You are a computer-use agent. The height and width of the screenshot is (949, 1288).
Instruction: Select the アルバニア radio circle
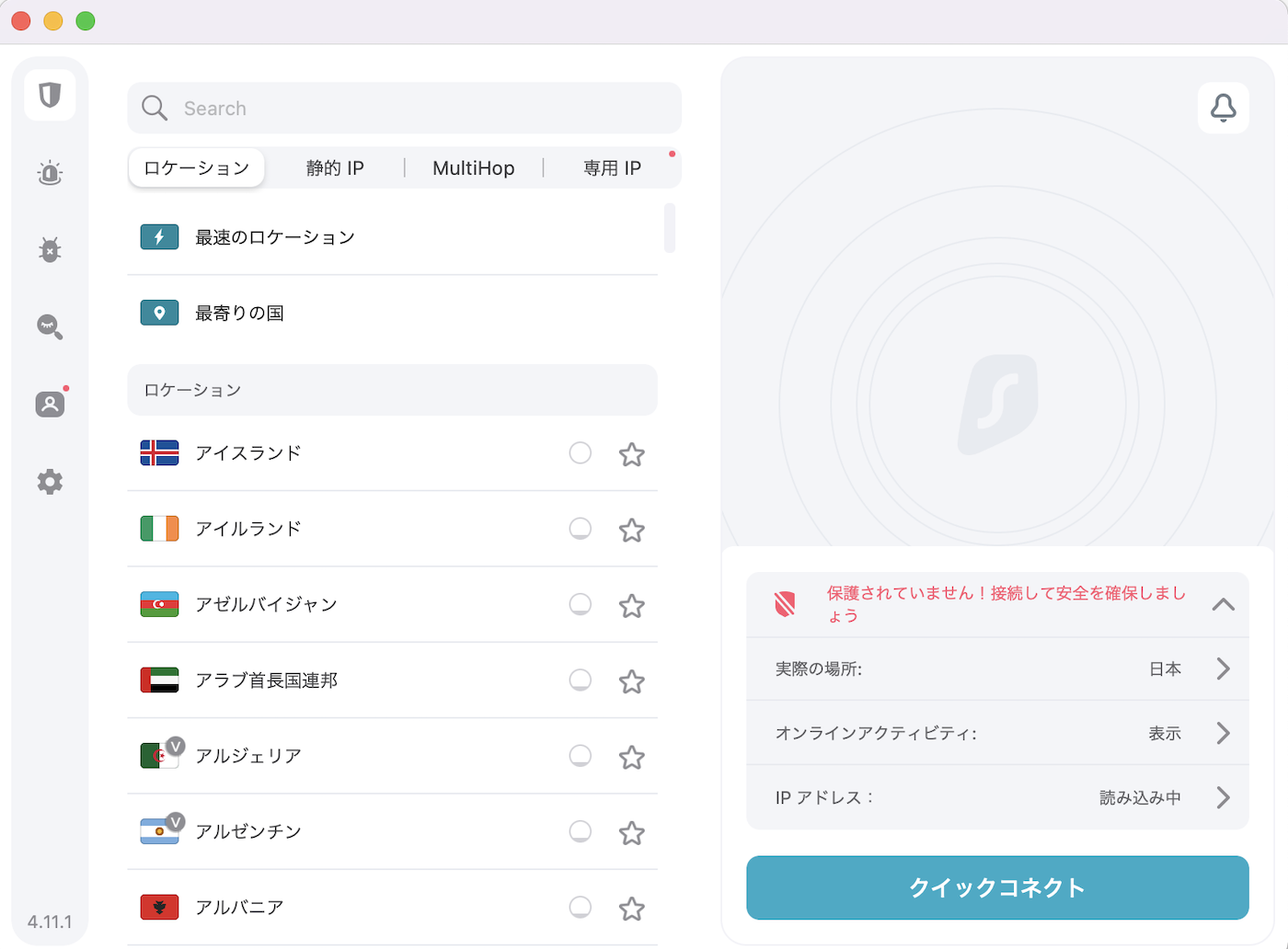(580, 907)
